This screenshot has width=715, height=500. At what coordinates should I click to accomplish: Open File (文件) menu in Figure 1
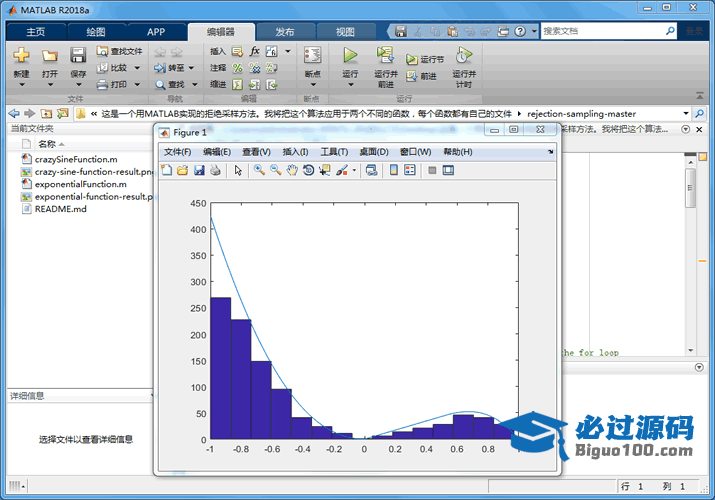(177, 152)
